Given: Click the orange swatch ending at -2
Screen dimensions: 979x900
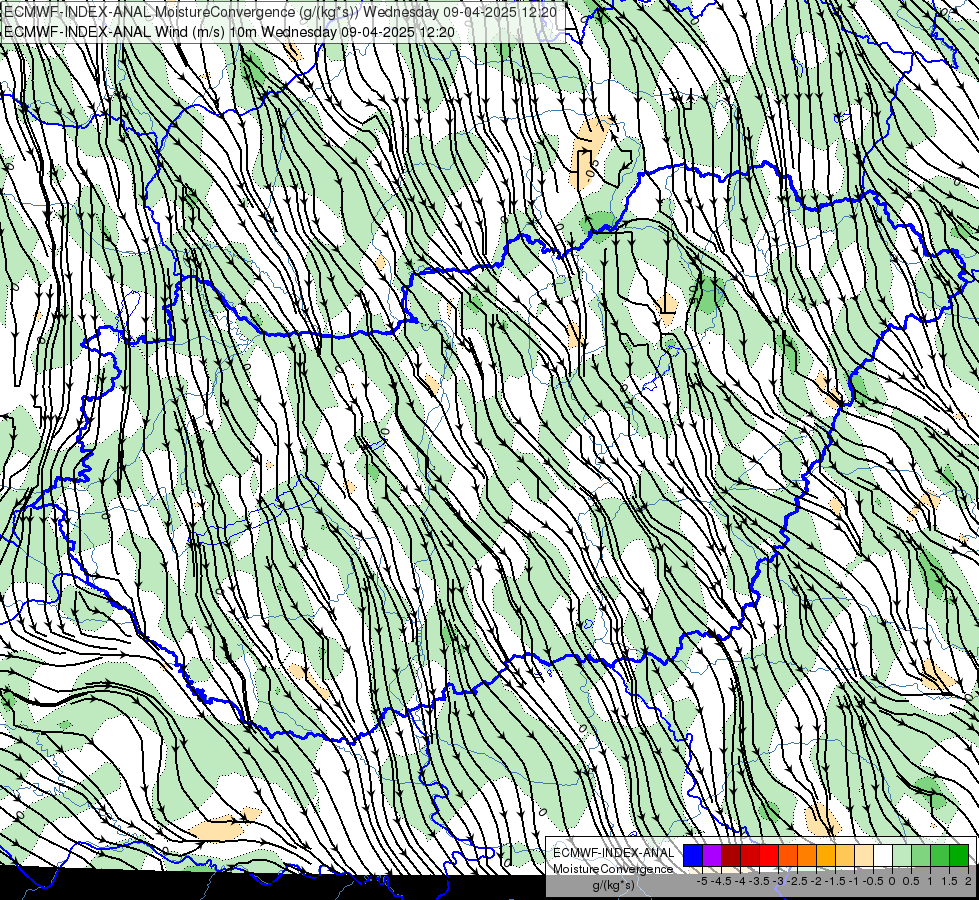Looking at the screenshot, I should coord(807,855).
